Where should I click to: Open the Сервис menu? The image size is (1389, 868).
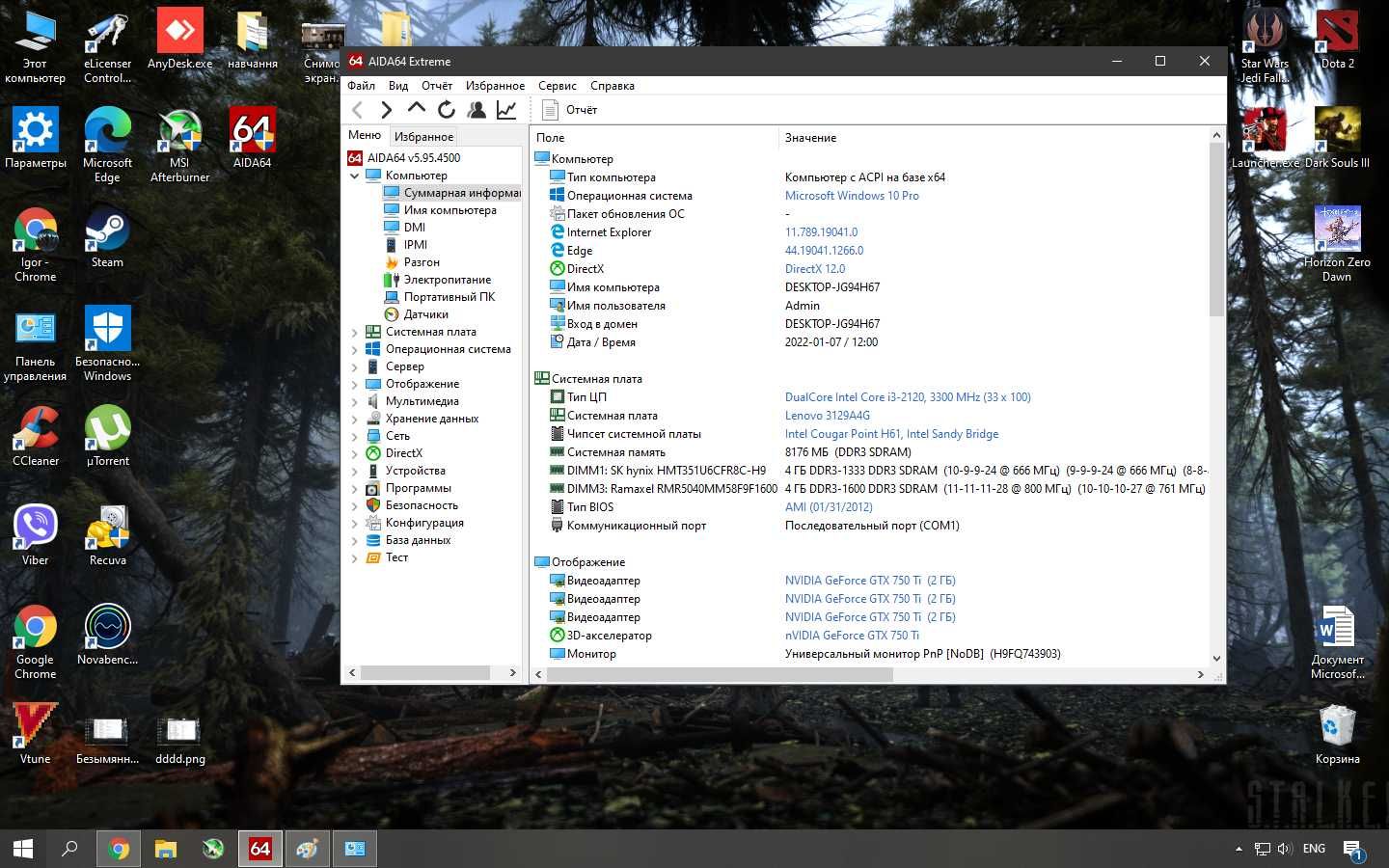(x=558, y=86)
